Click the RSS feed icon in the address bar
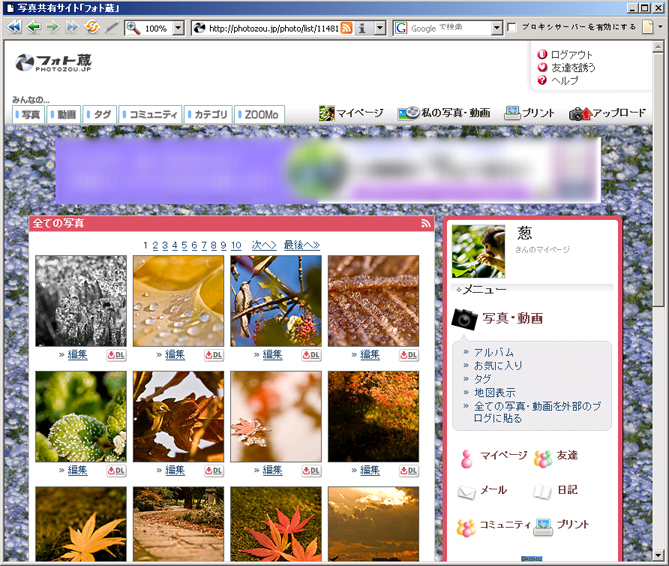The height and width of the screenshot is (566, 669). pos(346,29)
